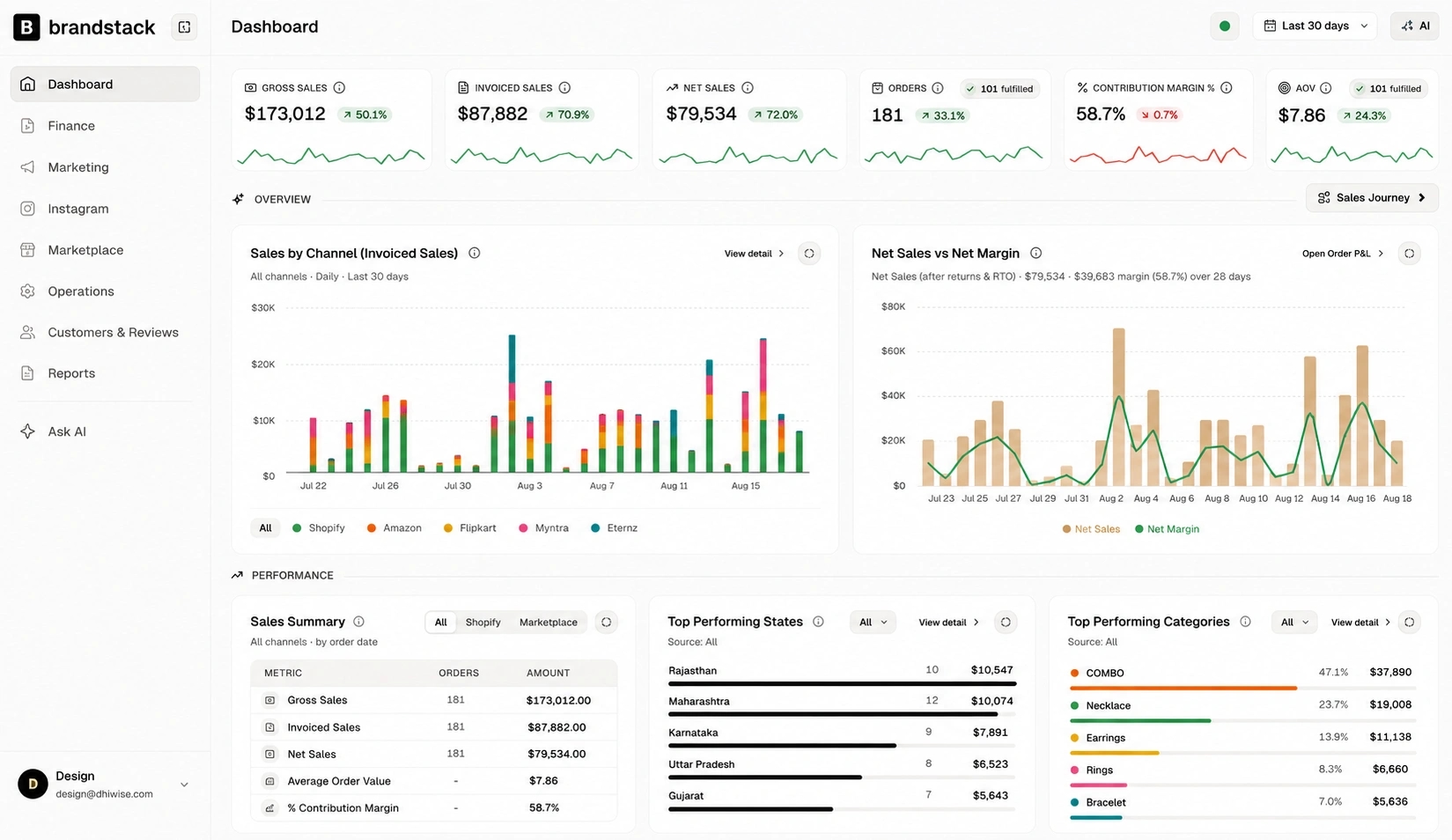
Task: Open Ask AI in sidebar
Action: tap(105, 431)
